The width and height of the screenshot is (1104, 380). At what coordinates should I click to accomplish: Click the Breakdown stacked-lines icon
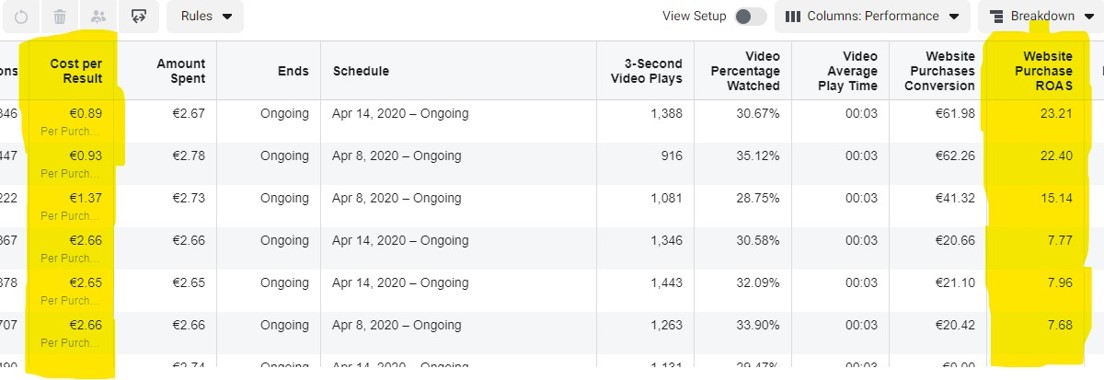[x=996, y=16]
